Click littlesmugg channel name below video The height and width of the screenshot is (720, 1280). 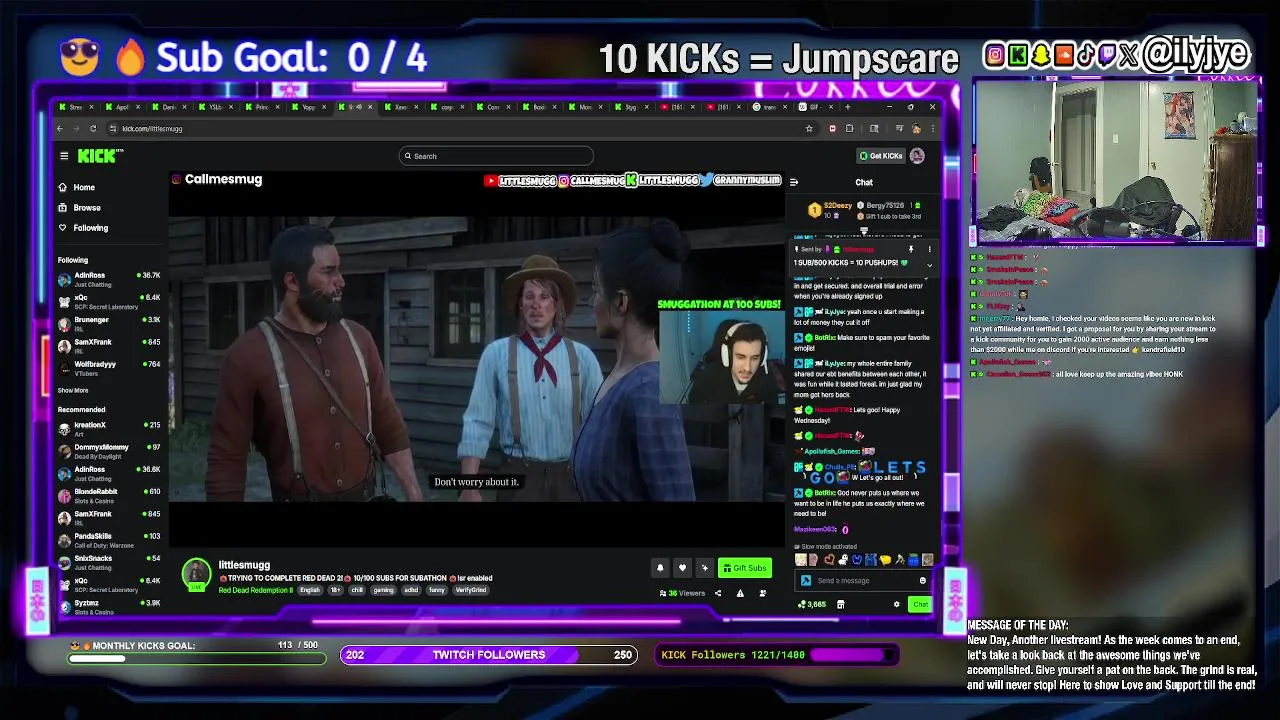click(x=244, y=565)
